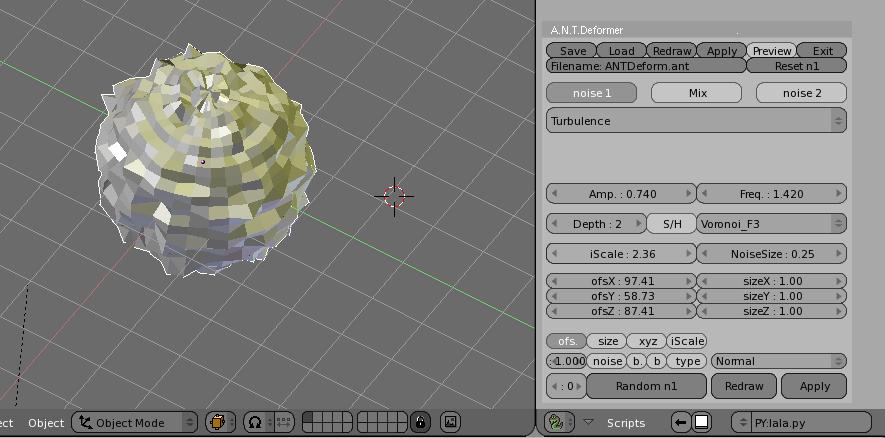Click the sizeX : 1.00 value field
The image size is (885, 438).
772,281
